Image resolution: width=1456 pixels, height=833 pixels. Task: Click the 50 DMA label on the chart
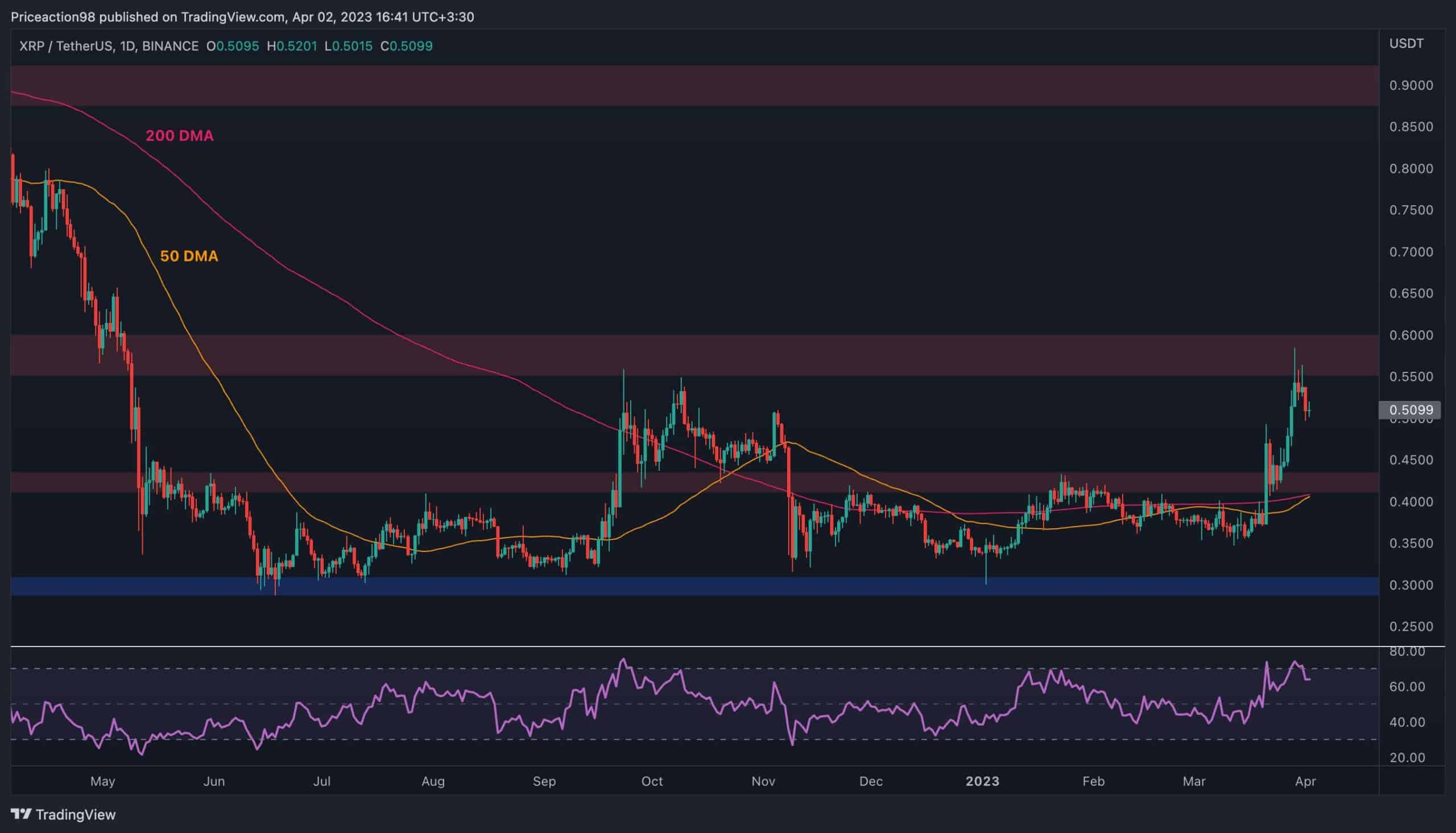coord(189,256)
